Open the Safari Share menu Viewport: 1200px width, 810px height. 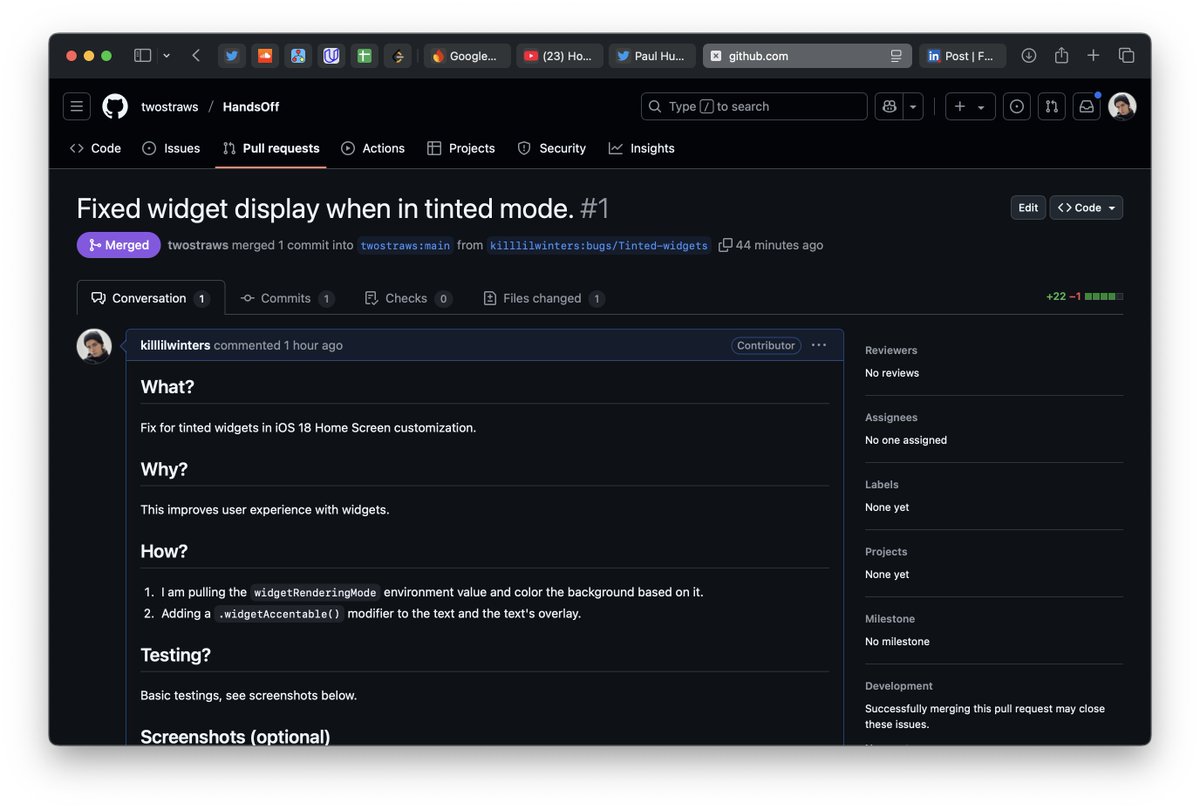1061,56
